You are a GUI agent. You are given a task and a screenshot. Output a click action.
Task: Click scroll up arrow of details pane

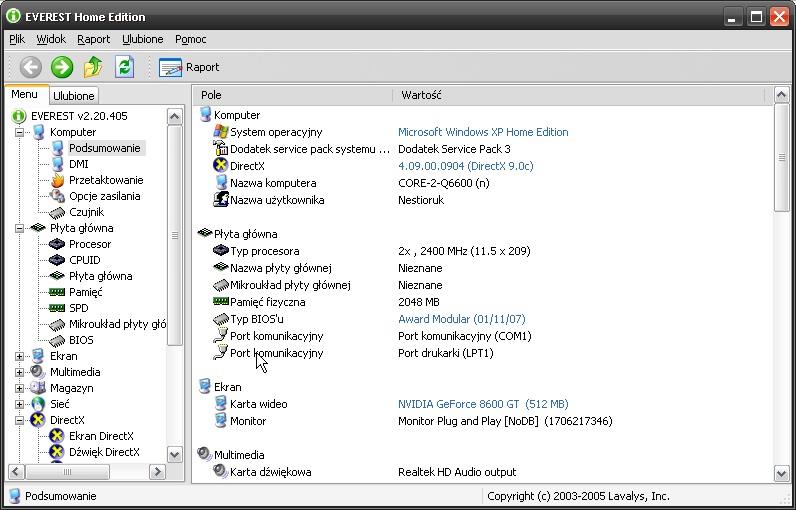[782, 95]
